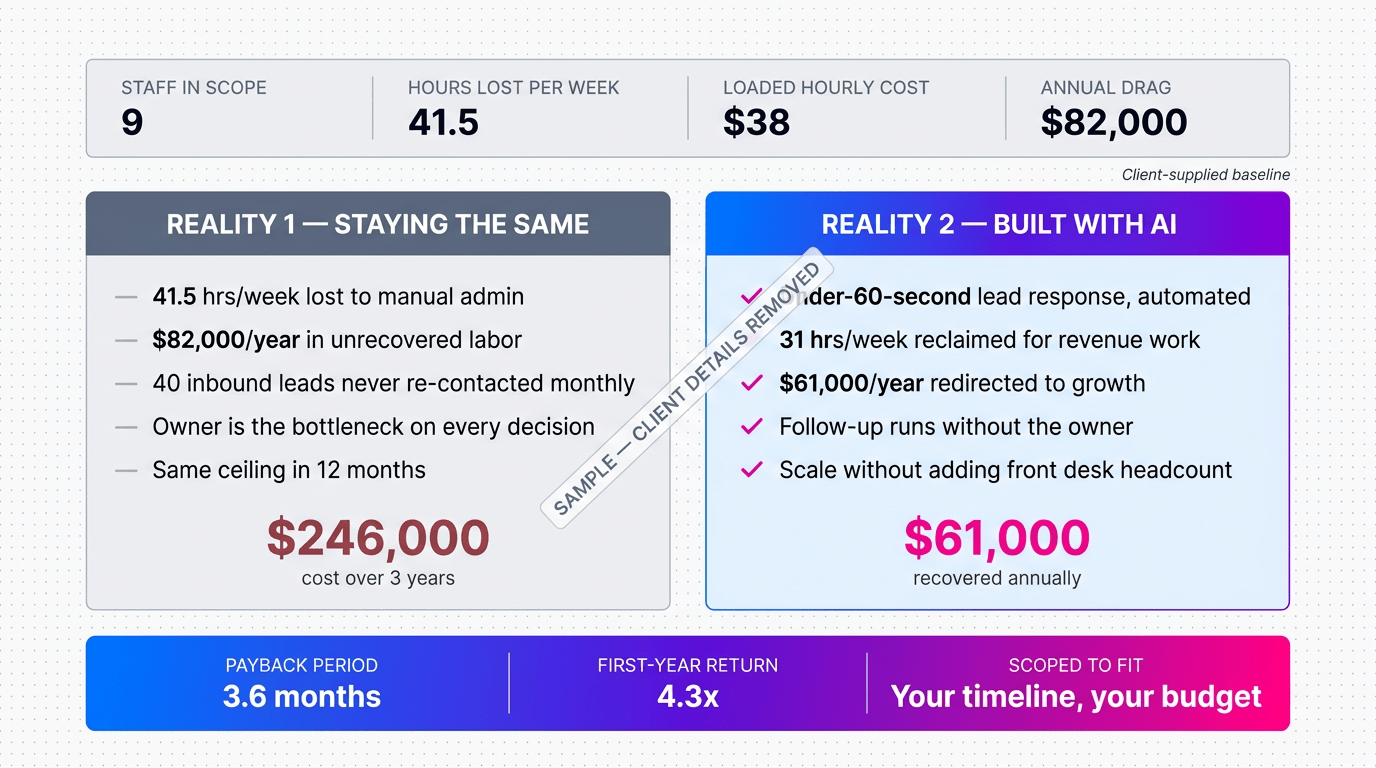Select the Reality 1 — Staying the Same header
1376x768 pixels.
378,224
